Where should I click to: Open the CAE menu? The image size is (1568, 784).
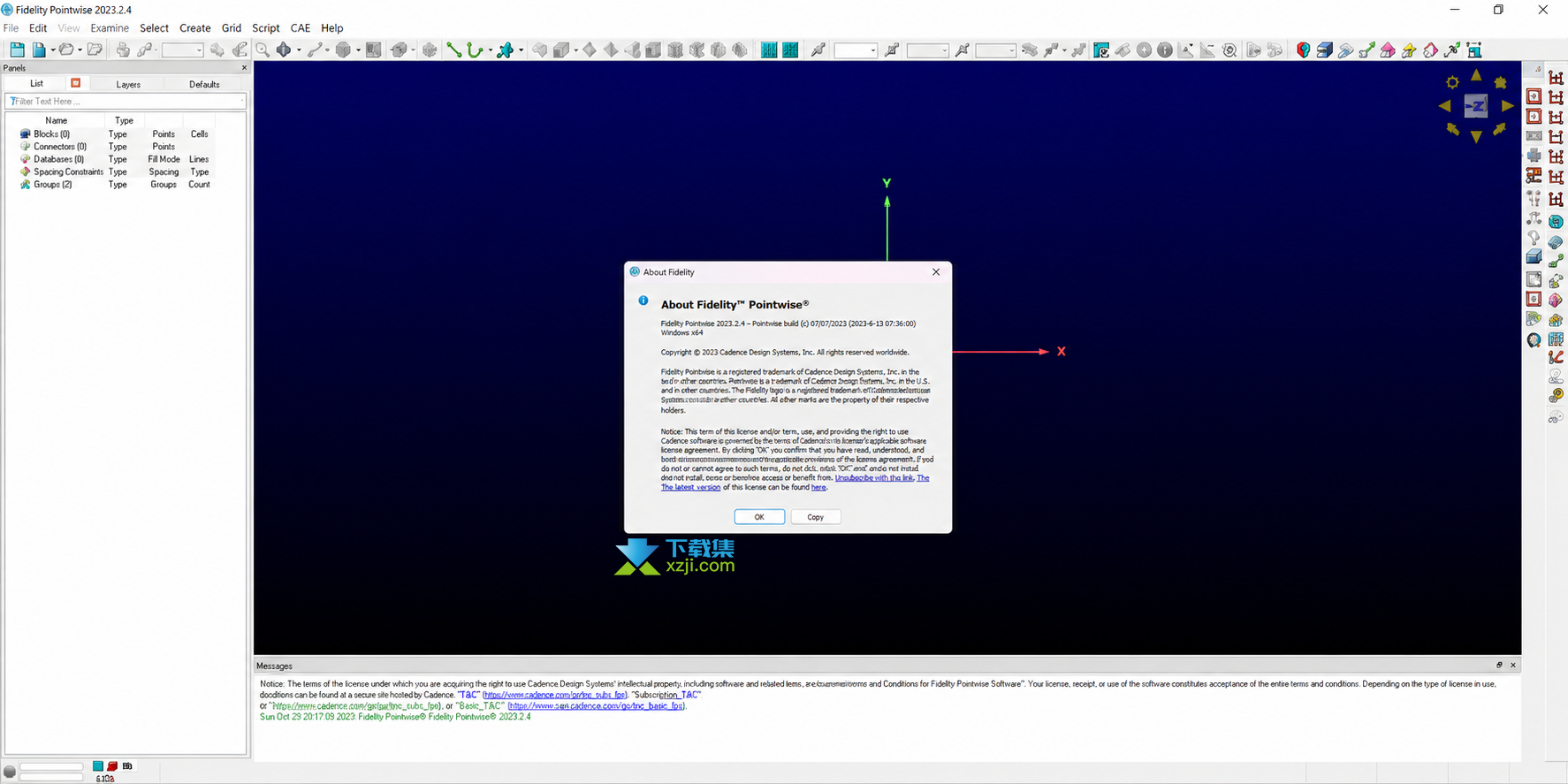tap(300, 28)
